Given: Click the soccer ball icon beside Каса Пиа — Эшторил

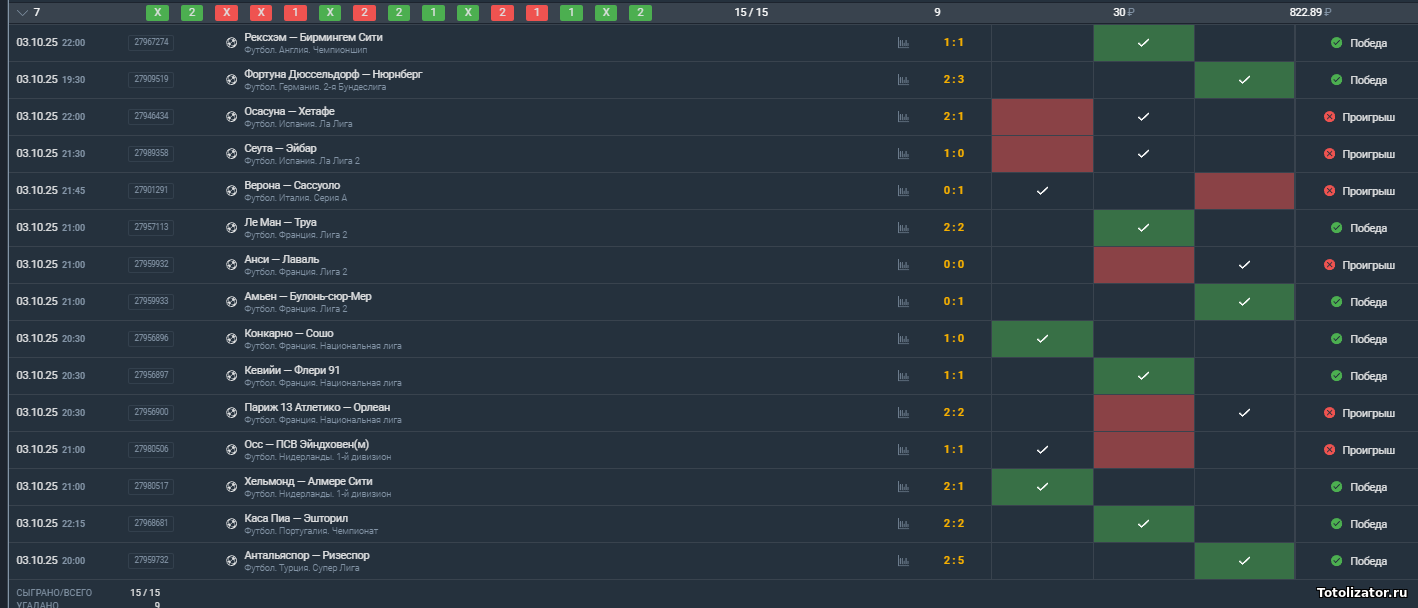Looking at the screenshot, I should (232, 524).
